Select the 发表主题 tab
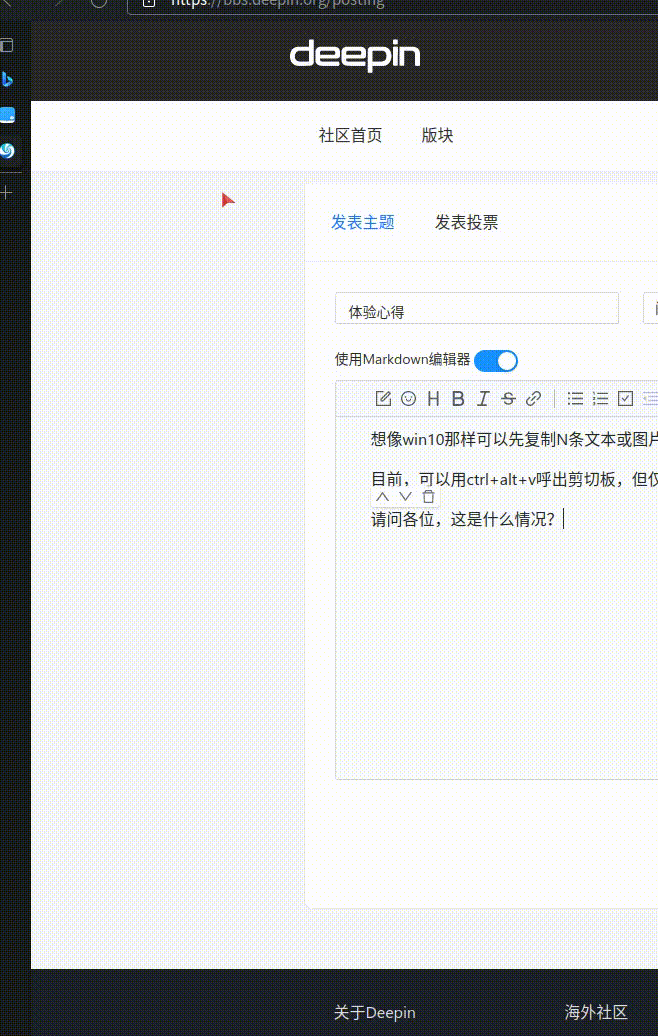The height and width of the screenshot is (1036, 658). click(x=363, y=223)
